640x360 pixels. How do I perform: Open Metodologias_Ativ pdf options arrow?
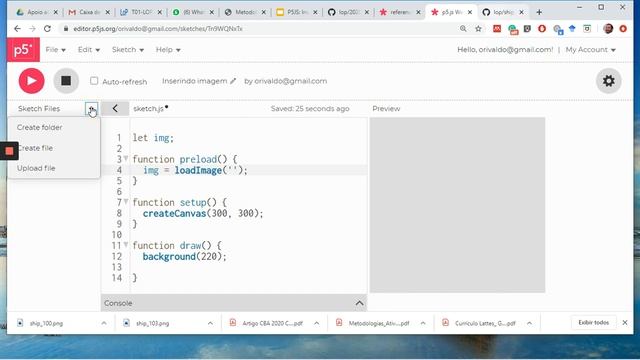point(423,323)
